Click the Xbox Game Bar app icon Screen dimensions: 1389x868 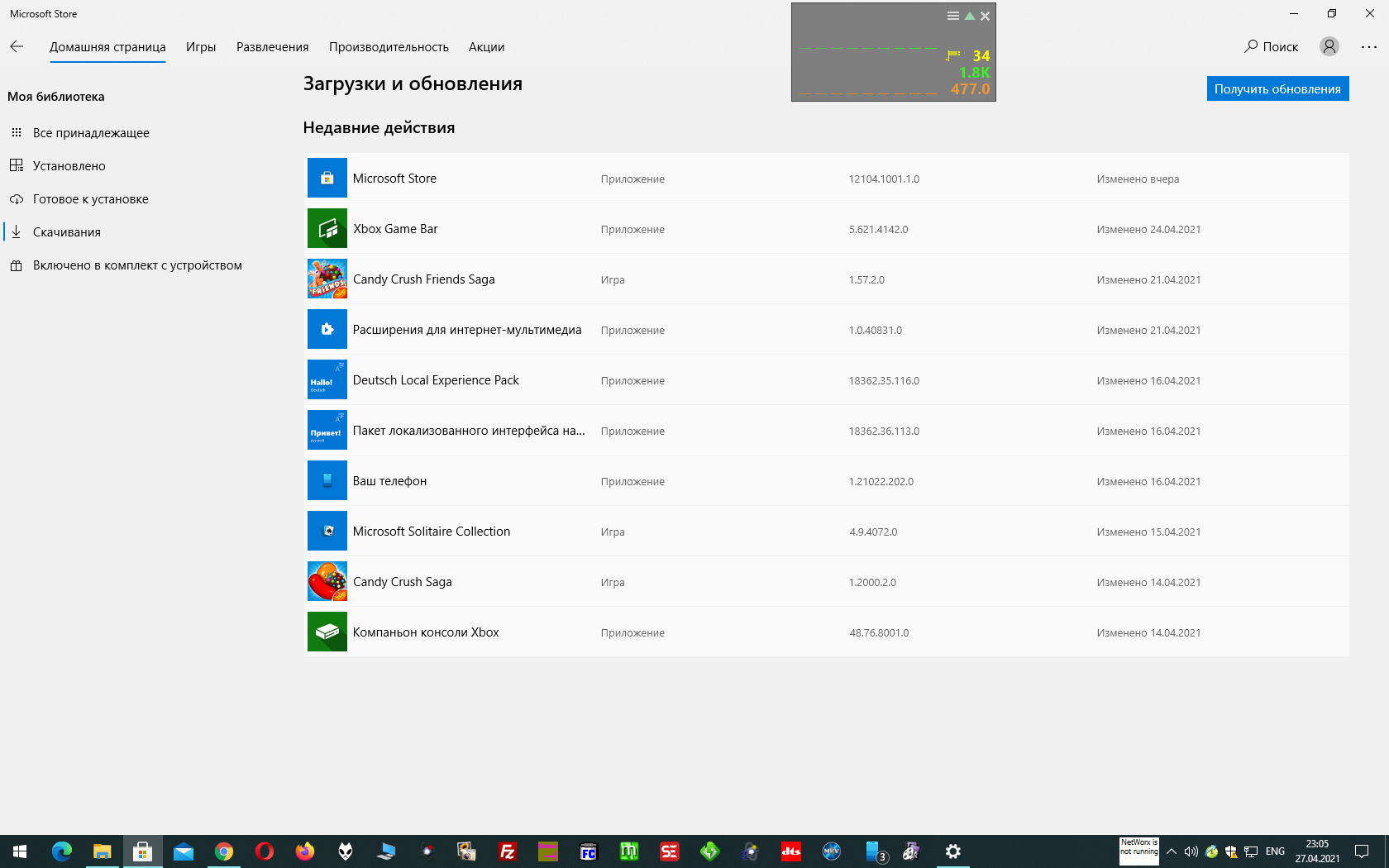(x=327, y=228)
